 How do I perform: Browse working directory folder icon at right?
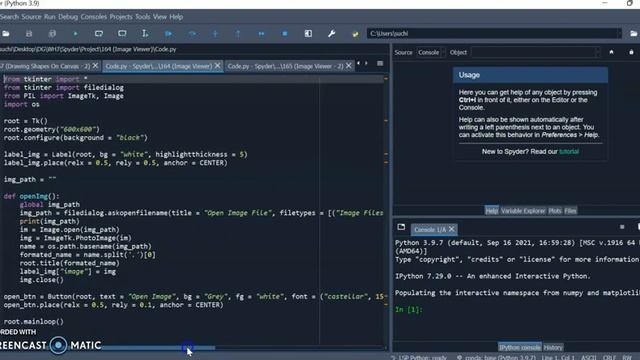[634, 33]
